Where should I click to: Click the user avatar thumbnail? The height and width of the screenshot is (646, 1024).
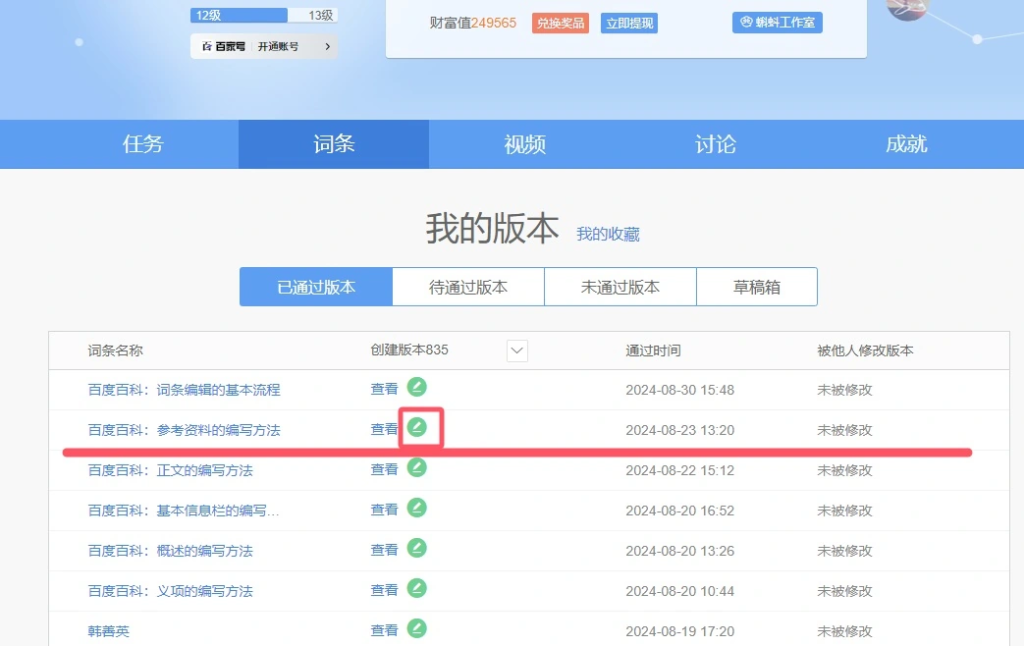[x=908, y=9]
